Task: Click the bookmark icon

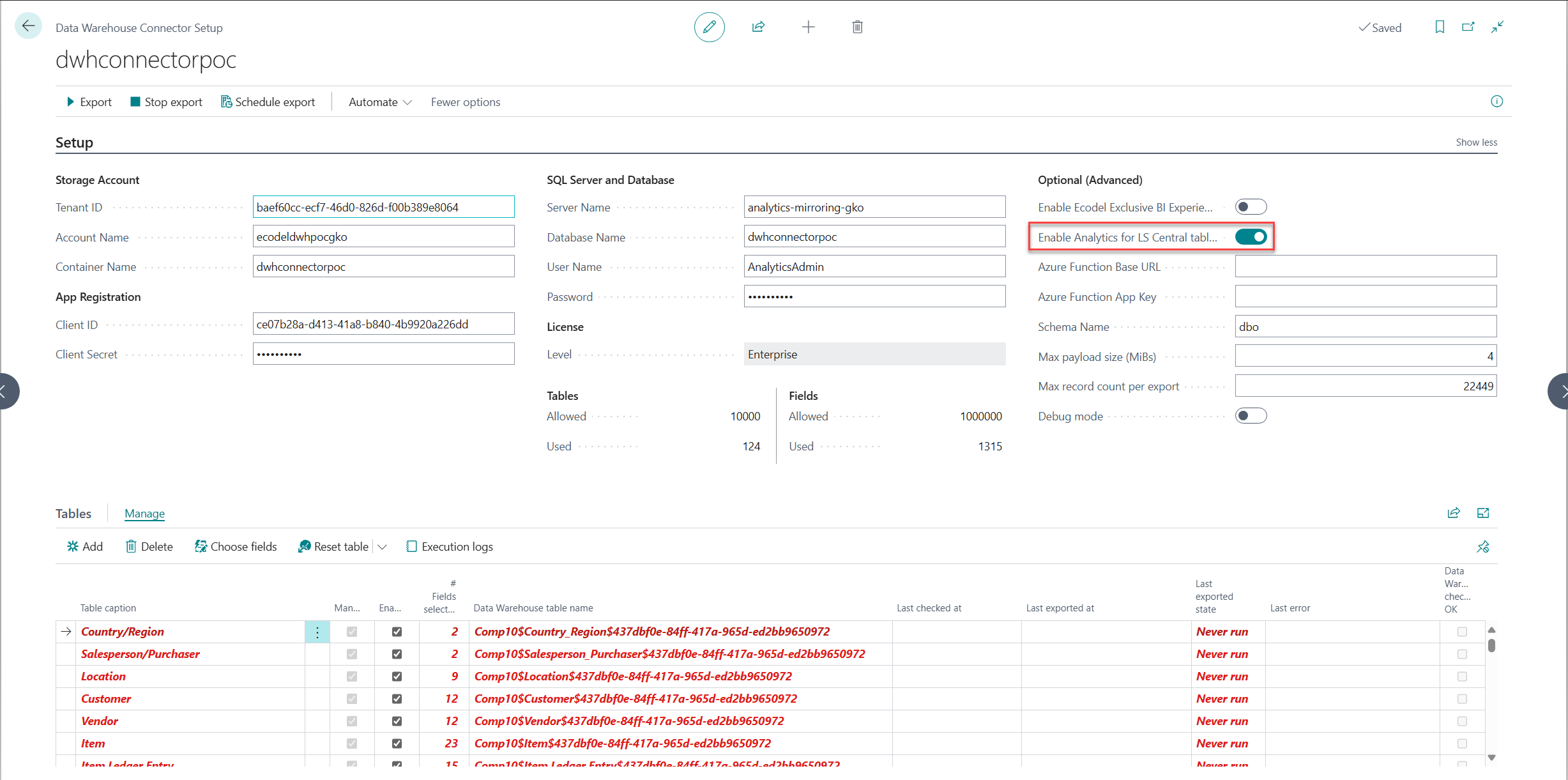Action: tap(1440, 27)
